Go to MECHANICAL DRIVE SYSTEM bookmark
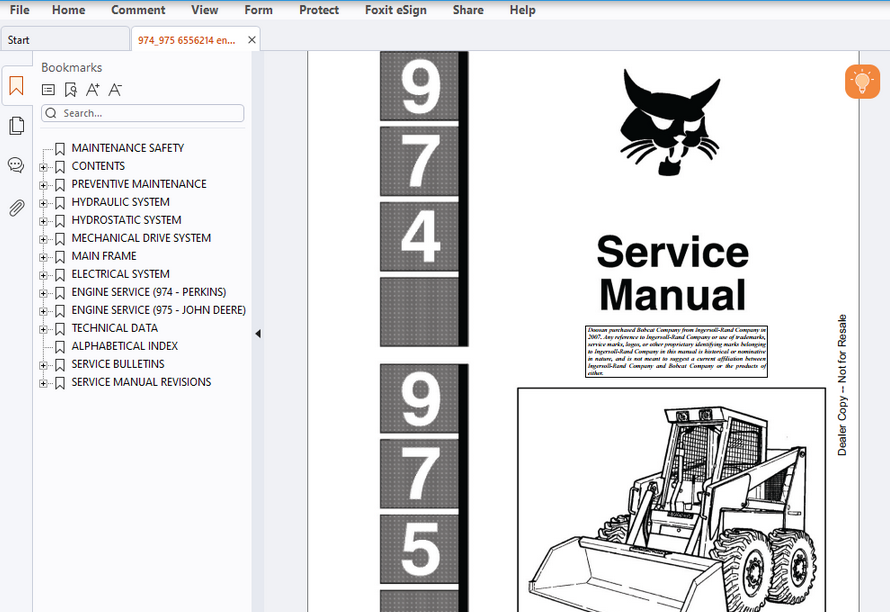The image size is (890, 612). (141, 238)
